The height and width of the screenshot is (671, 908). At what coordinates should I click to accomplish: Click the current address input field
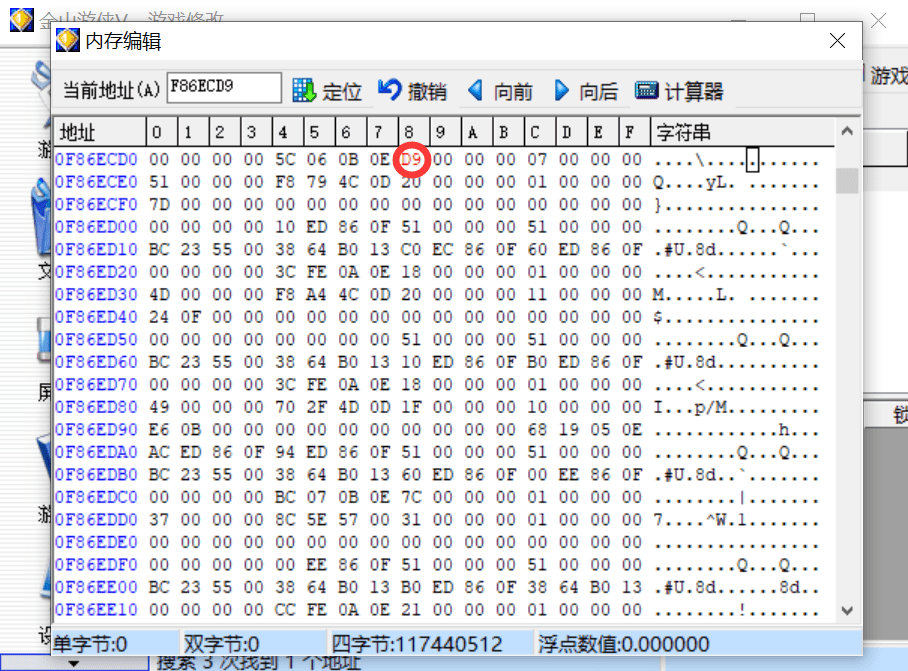point(224,87)
